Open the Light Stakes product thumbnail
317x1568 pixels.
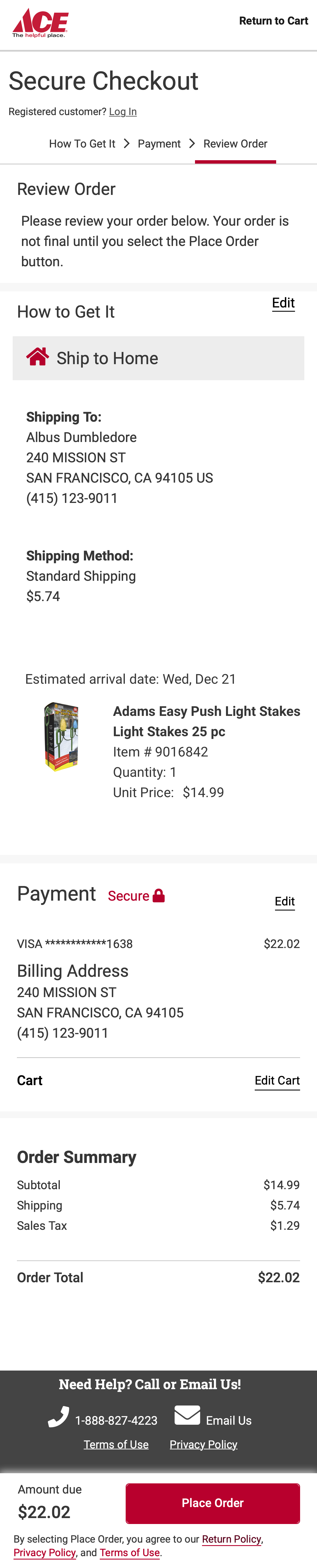pyautogui.click(x=61, y=736)
